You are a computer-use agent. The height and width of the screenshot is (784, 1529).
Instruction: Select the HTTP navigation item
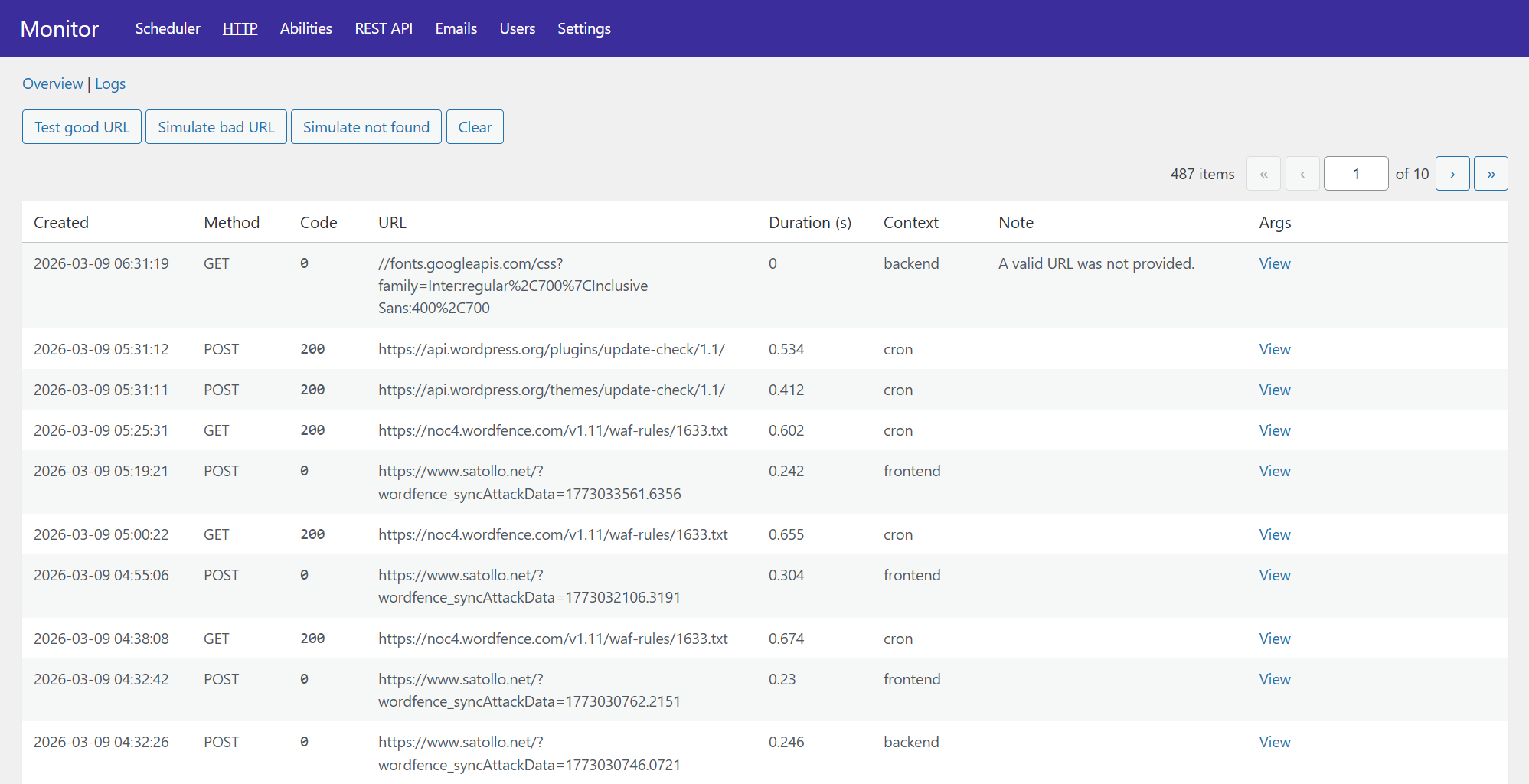(240, 28)
